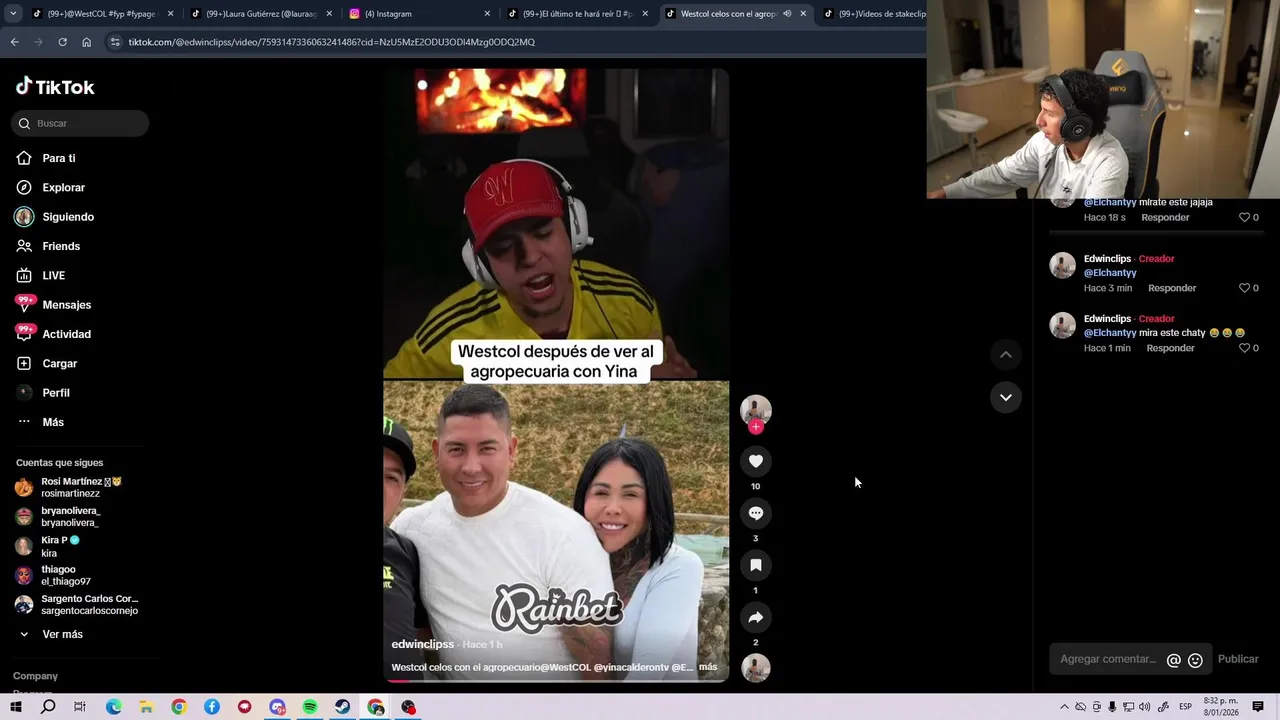Like the video with heart icon

pyautogui.click(x=755, y=461)
